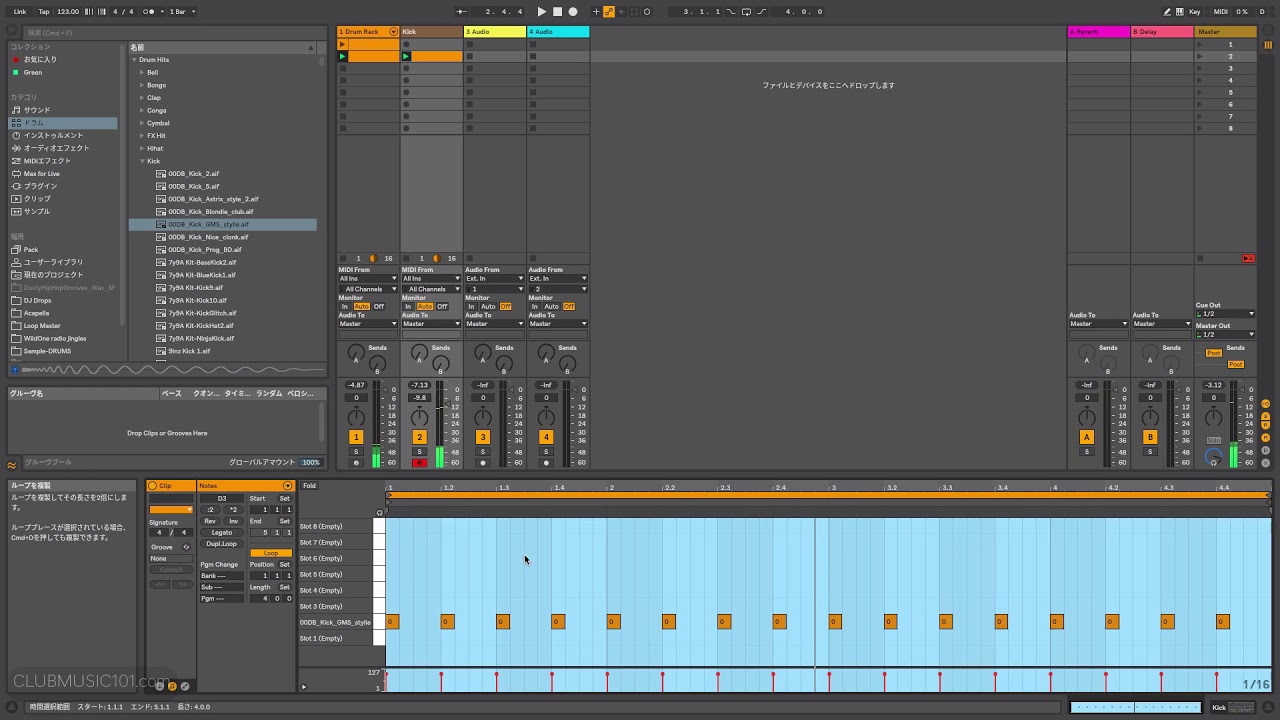Click the Tap tempo button
Screen dimensions: 1280x720
[x=44, y=11]
